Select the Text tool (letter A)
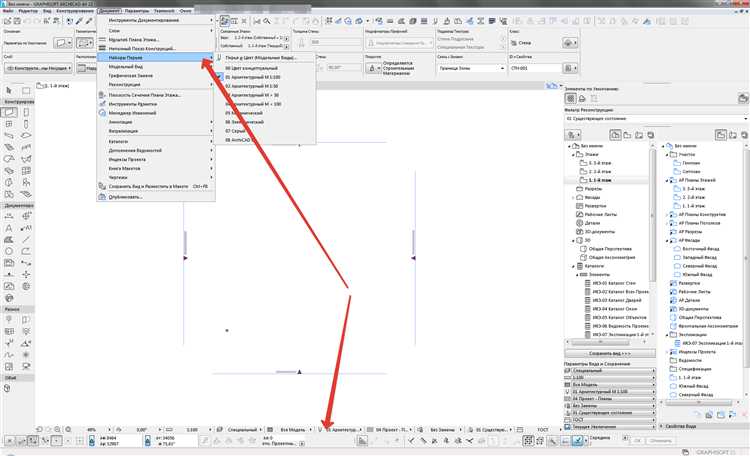 tap(9, 228)
